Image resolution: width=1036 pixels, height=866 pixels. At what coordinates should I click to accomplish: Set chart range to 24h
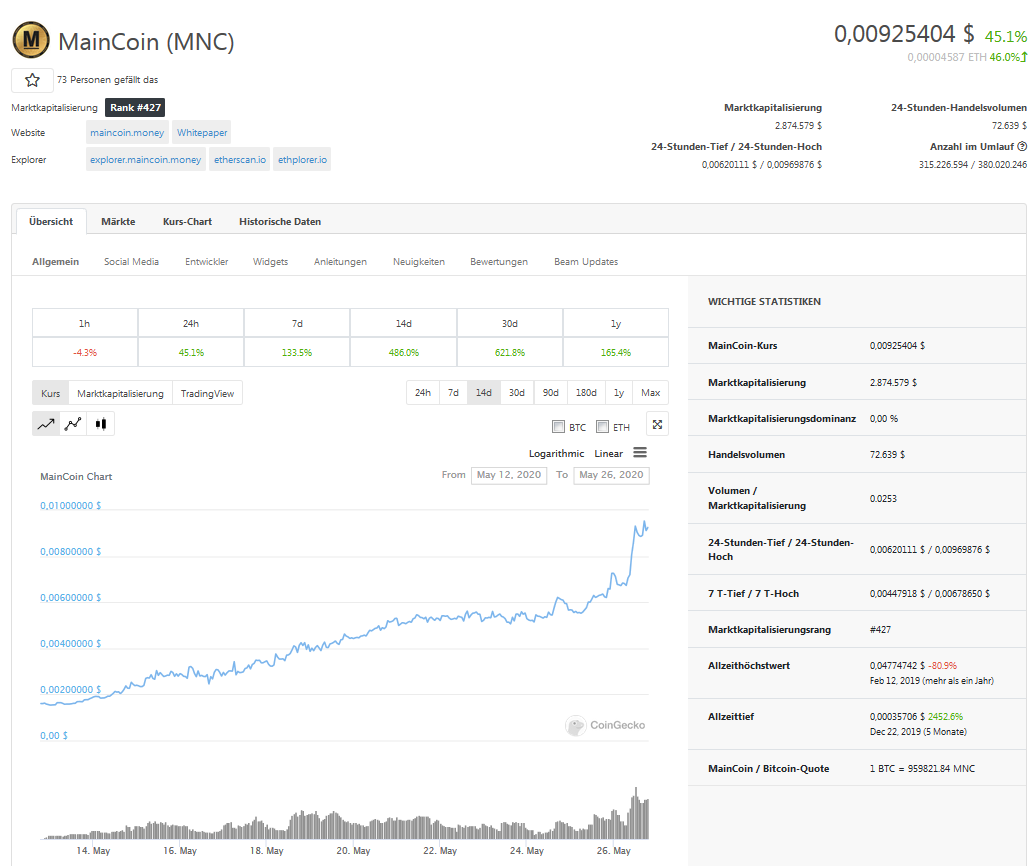point(423,392)
